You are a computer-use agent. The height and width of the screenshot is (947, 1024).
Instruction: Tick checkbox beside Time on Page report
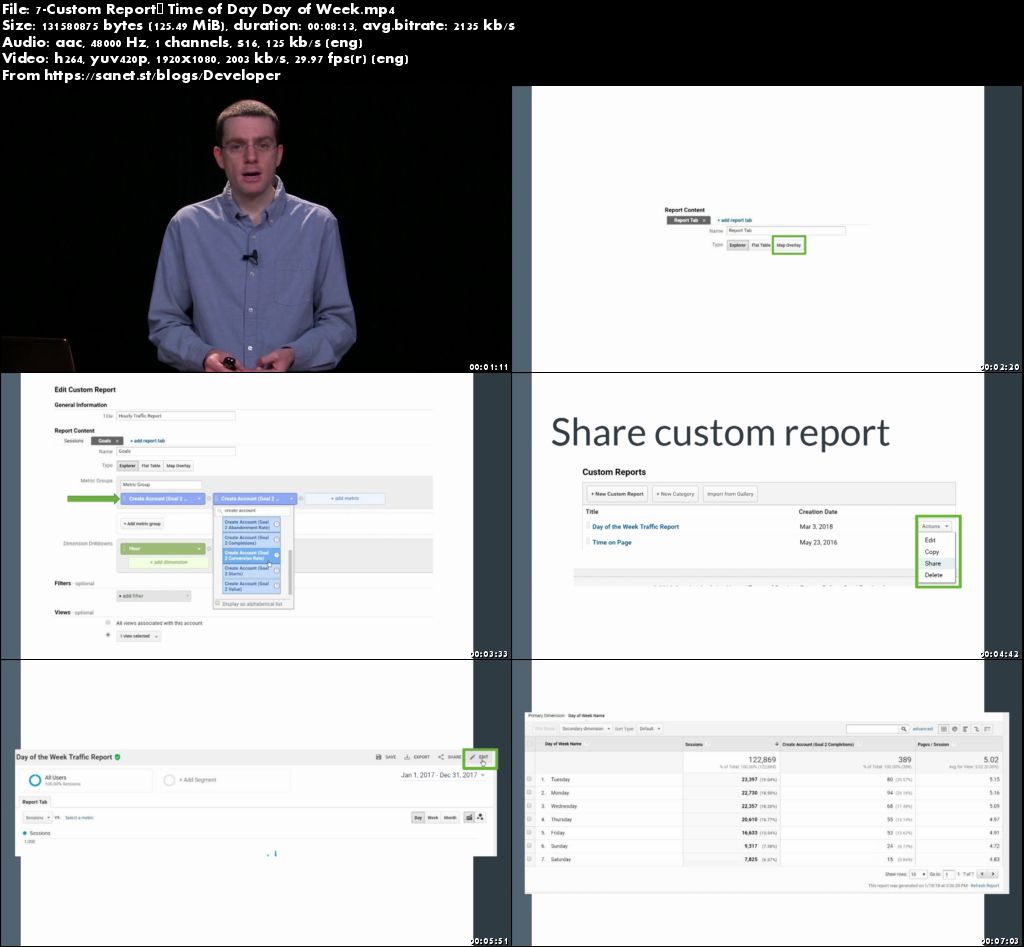(588, 542)
